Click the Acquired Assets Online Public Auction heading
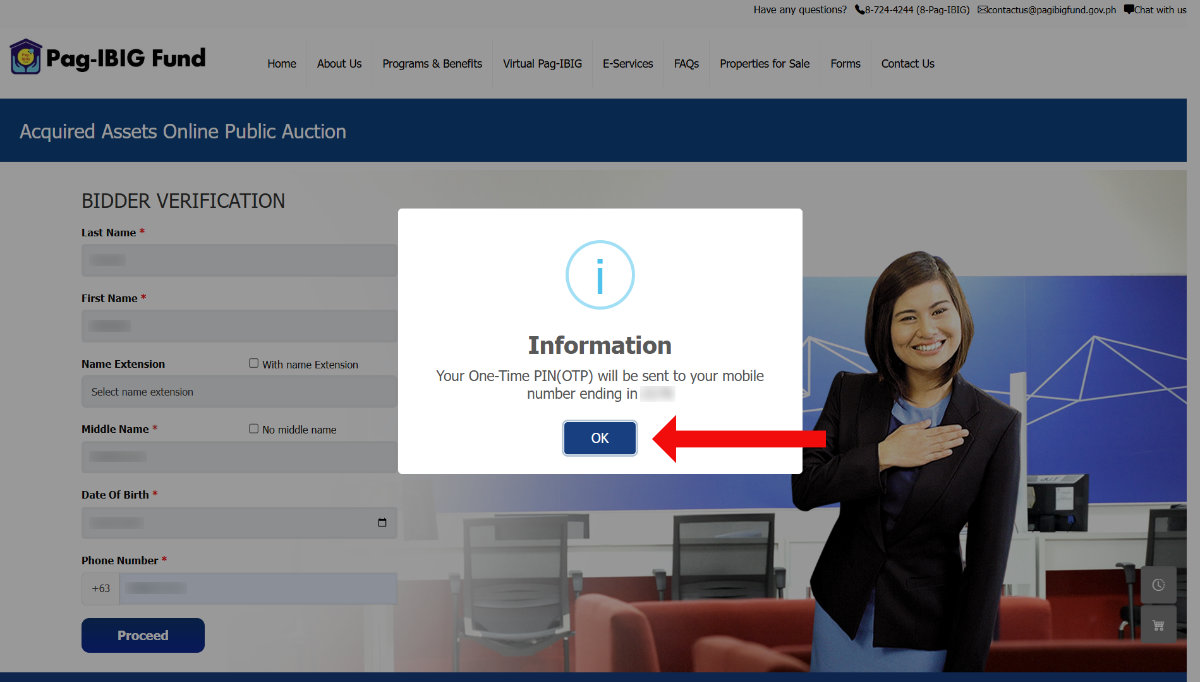The image size is (1200, 682). tap(183, 131)
